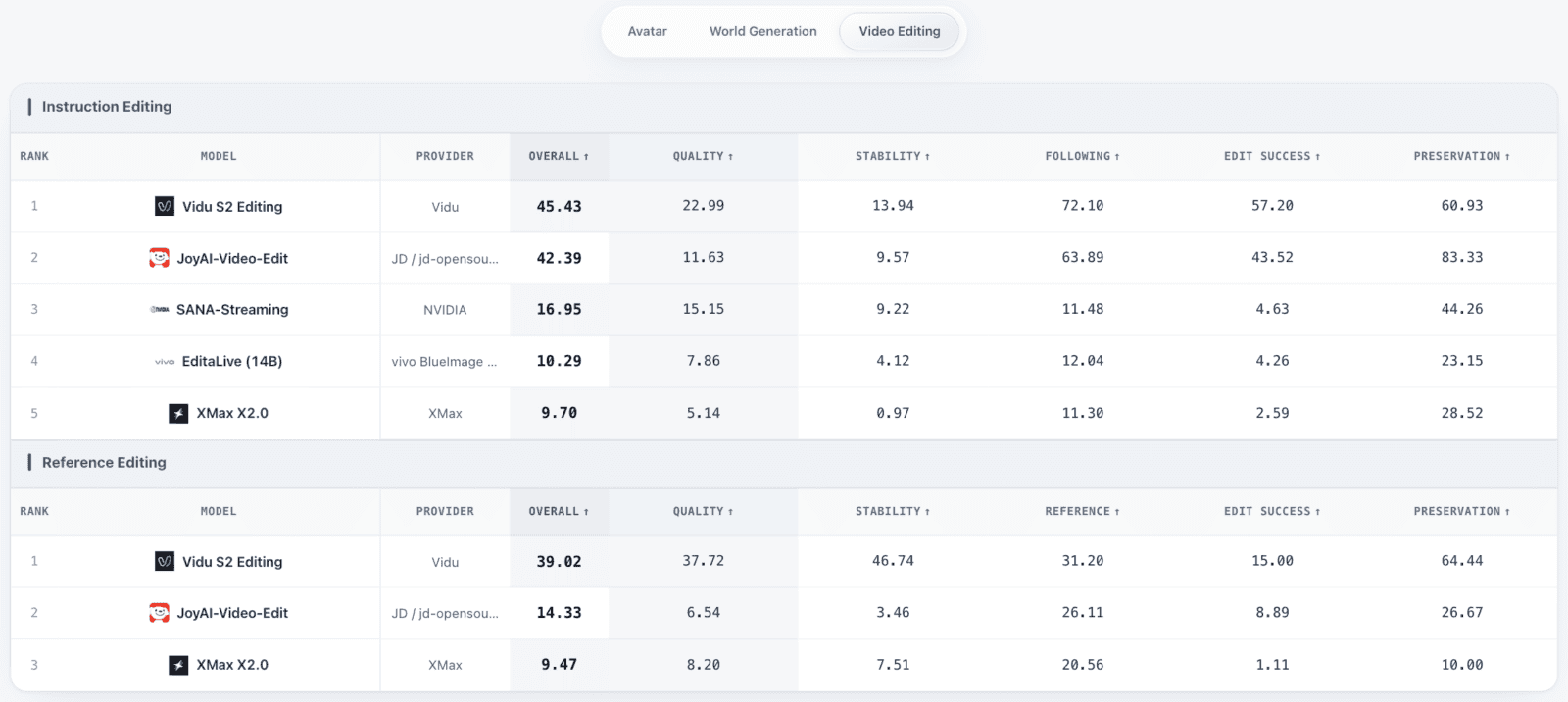Click the JoyAI robot logo under Reference Editing
Screen dimensions: 1568x702
[159, 613]
